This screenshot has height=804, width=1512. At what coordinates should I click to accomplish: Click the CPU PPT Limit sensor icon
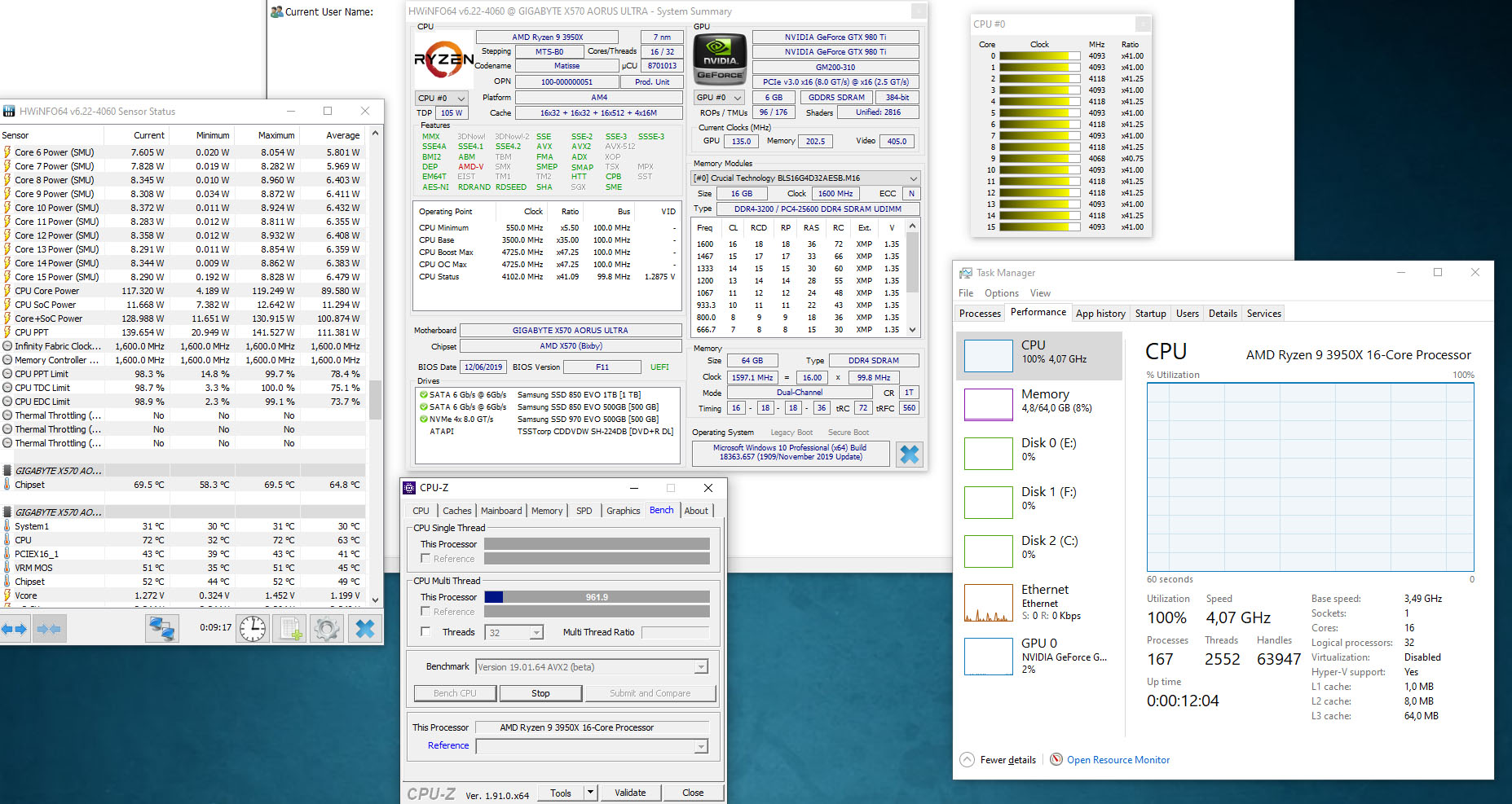[7, 374]
